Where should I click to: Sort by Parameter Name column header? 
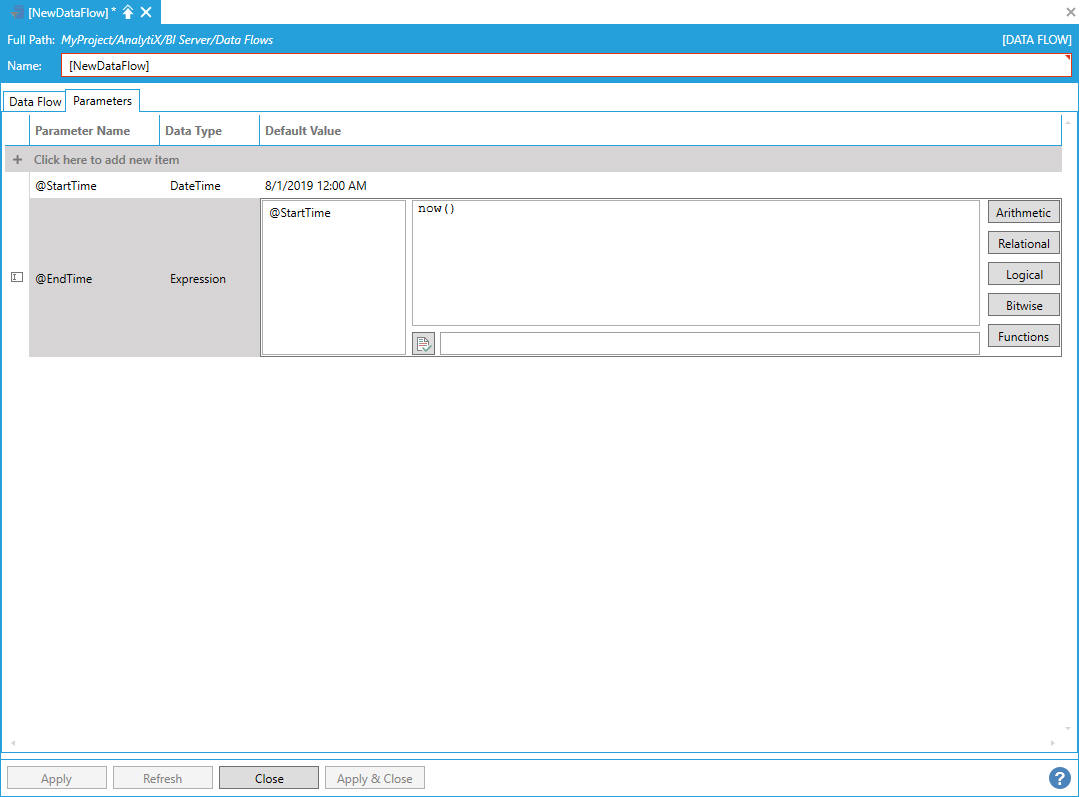click(x=83, y=131)
